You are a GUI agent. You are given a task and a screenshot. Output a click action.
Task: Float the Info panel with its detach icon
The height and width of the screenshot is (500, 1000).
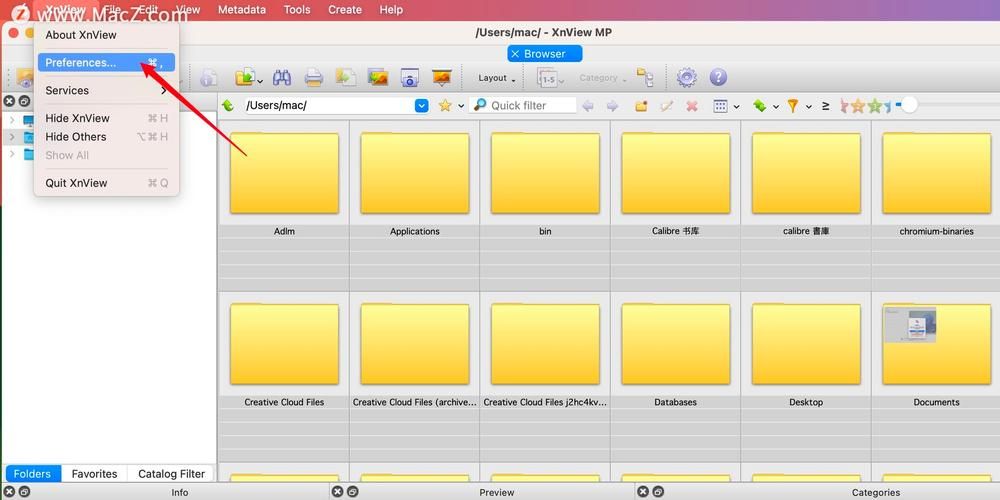24,492
